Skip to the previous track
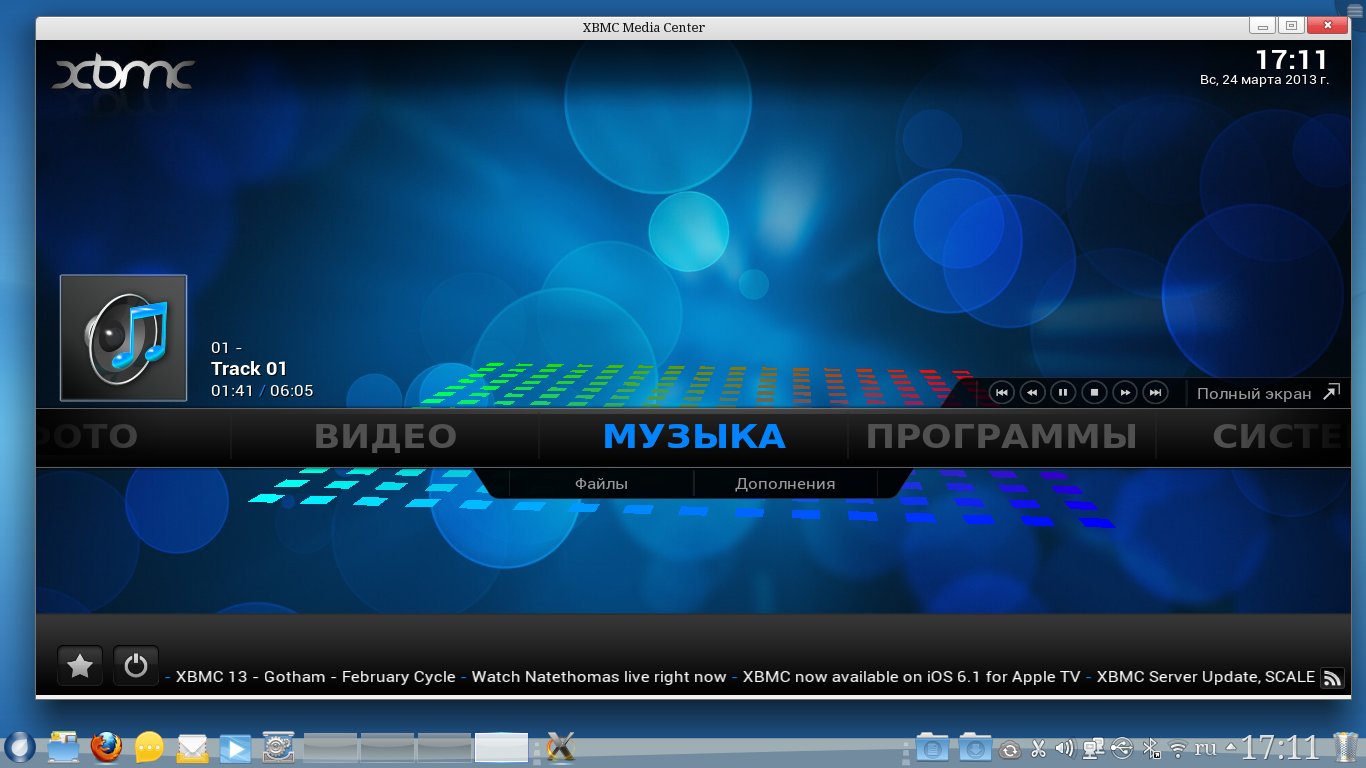This screenshot has width=1366, height=768. 1001,393
